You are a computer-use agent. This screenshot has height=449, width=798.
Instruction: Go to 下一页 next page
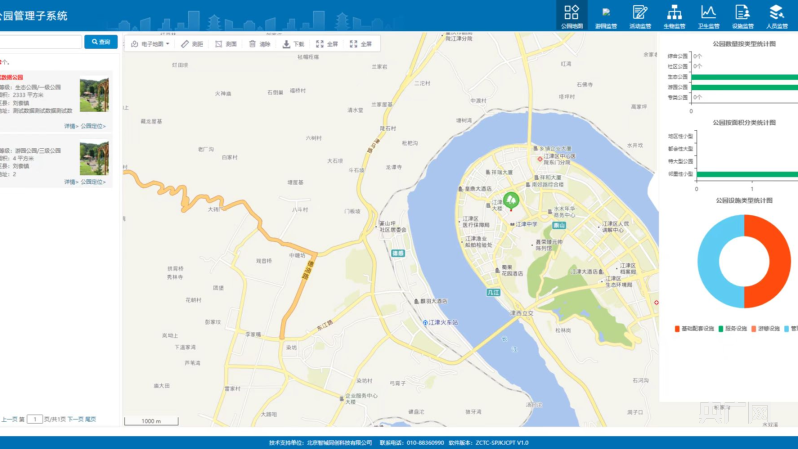pos(75,419)
